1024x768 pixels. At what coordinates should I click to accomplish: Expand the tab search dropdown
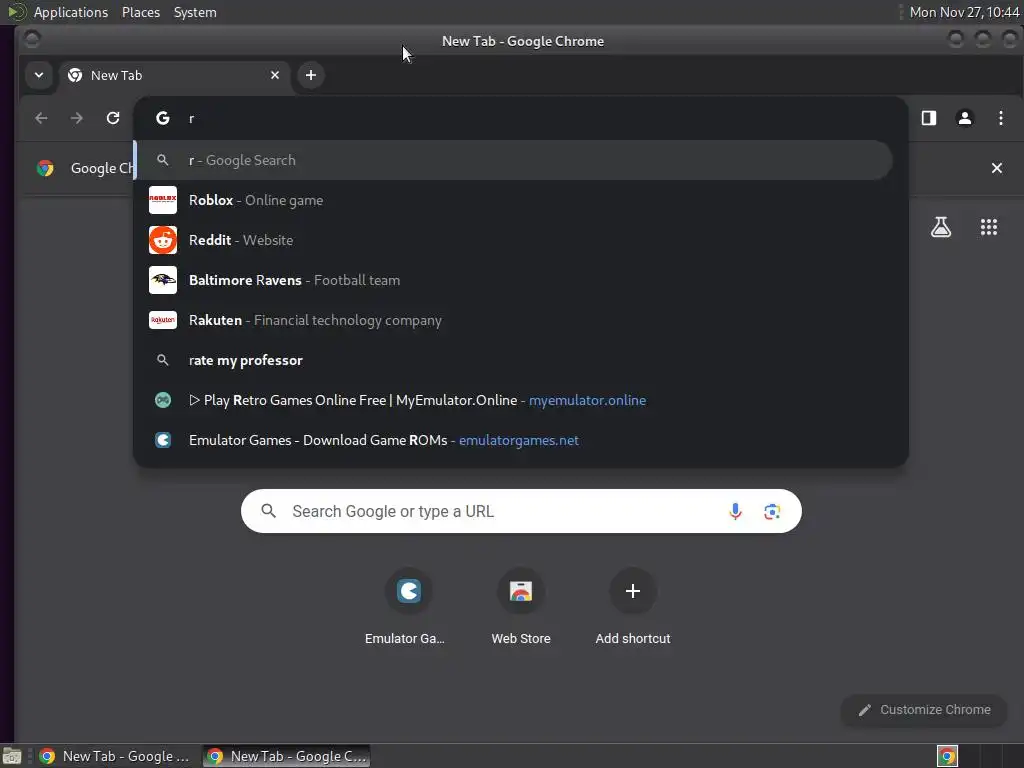(39, 75)
